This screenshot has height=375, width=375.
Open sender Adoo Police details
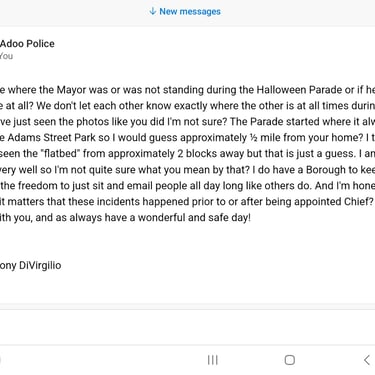click(27, 44)
